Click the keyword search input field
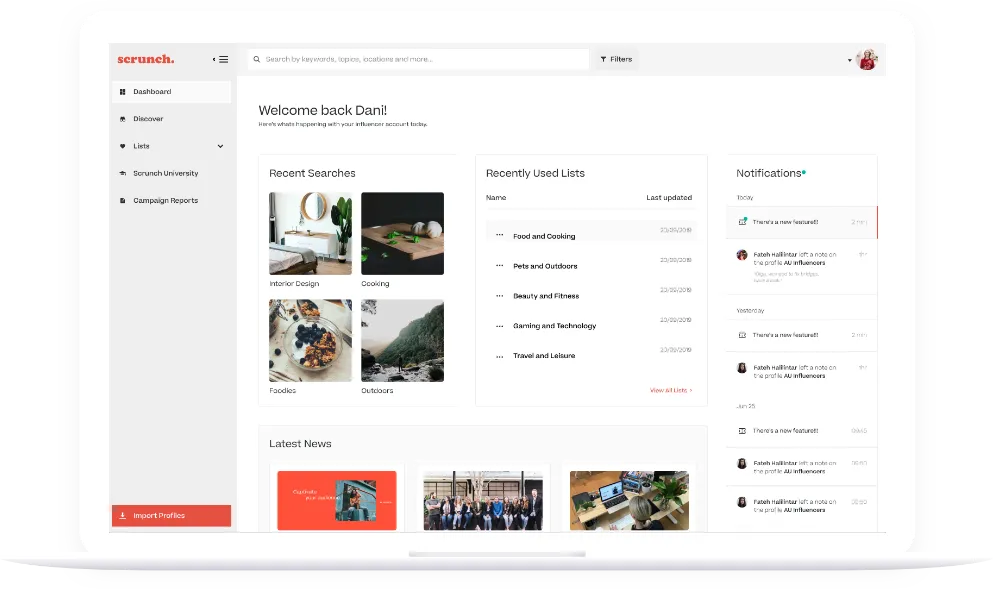Viewport: 993px width, 589px height. point(418,60)
